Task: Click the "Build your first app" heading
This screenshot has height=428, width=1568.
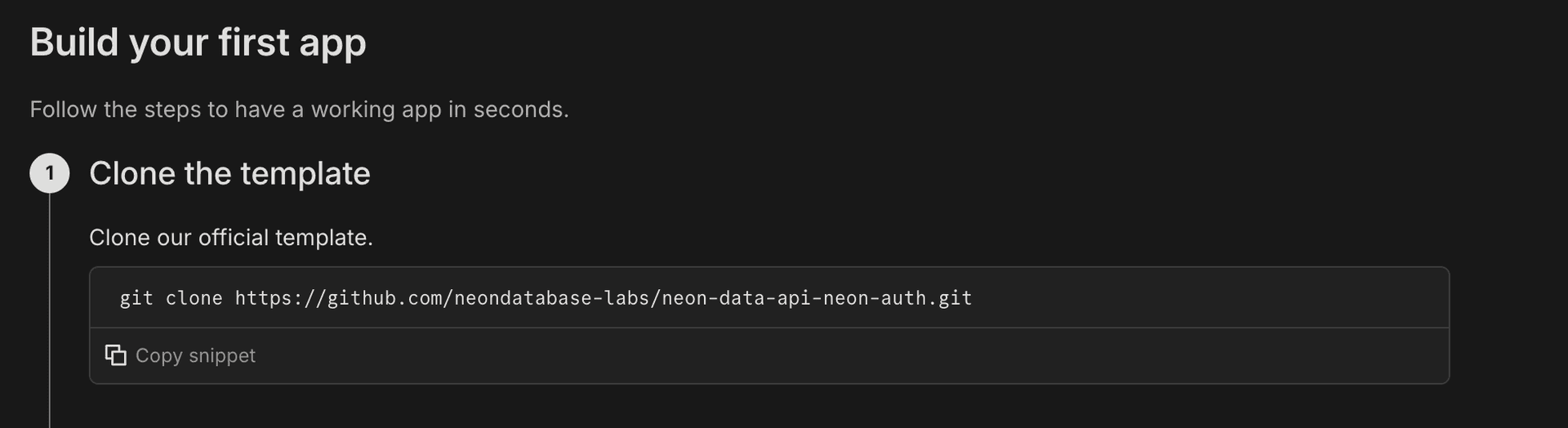Action: [198, 42]
